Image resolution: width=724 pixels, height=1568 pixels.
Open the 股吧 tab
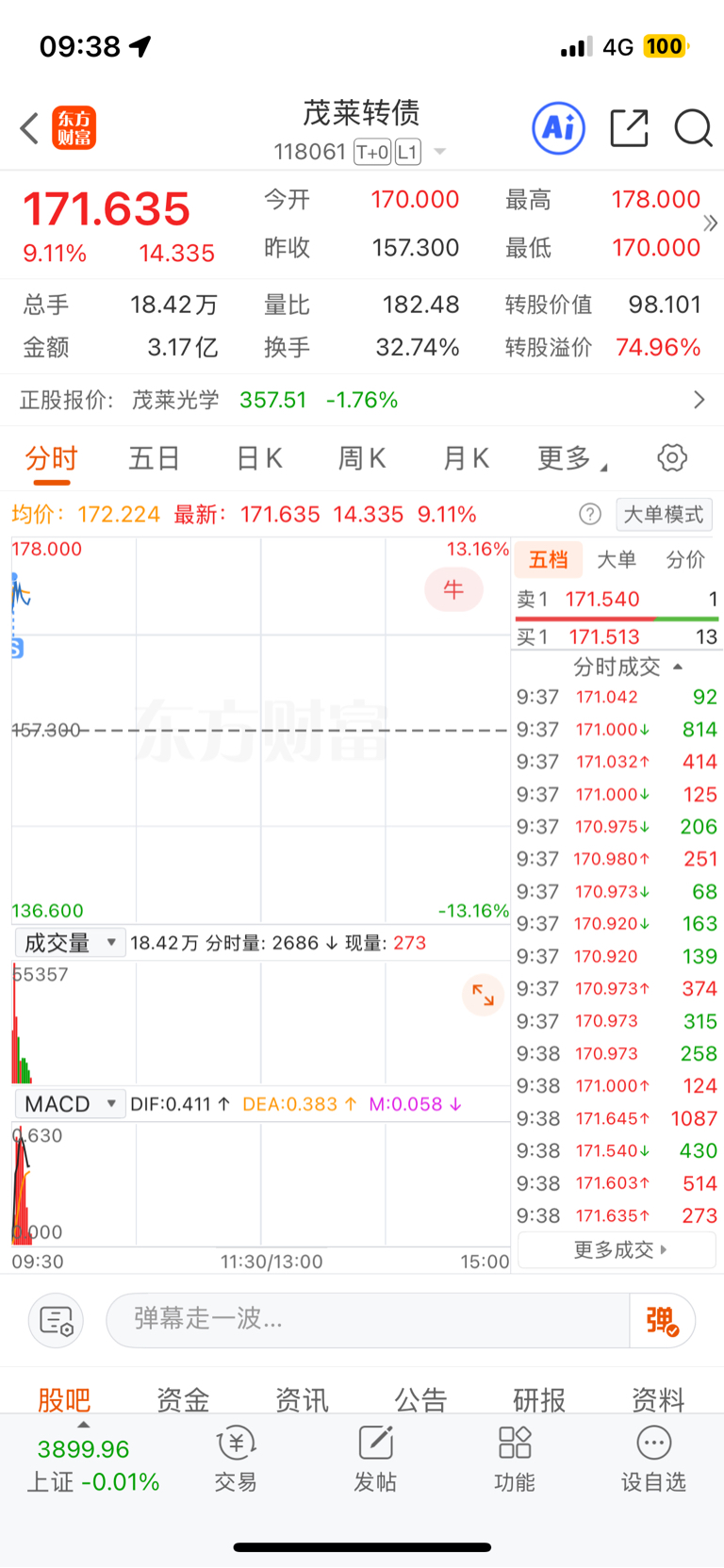click(x=64, y=1400)
